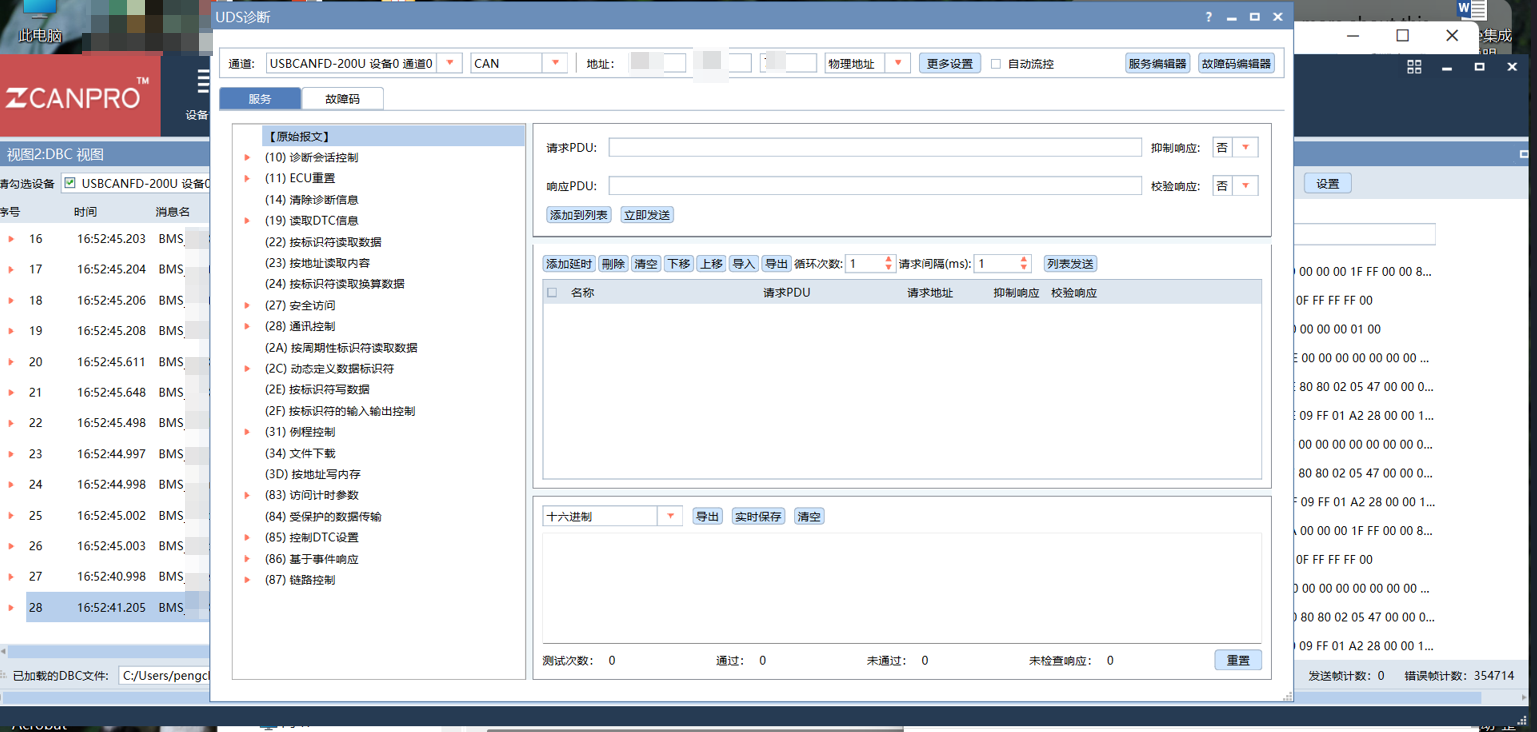The width and height of the screenshot is (1537, 732).
Task: Tick the select-all checkbox in request list header
Action: 552,293
